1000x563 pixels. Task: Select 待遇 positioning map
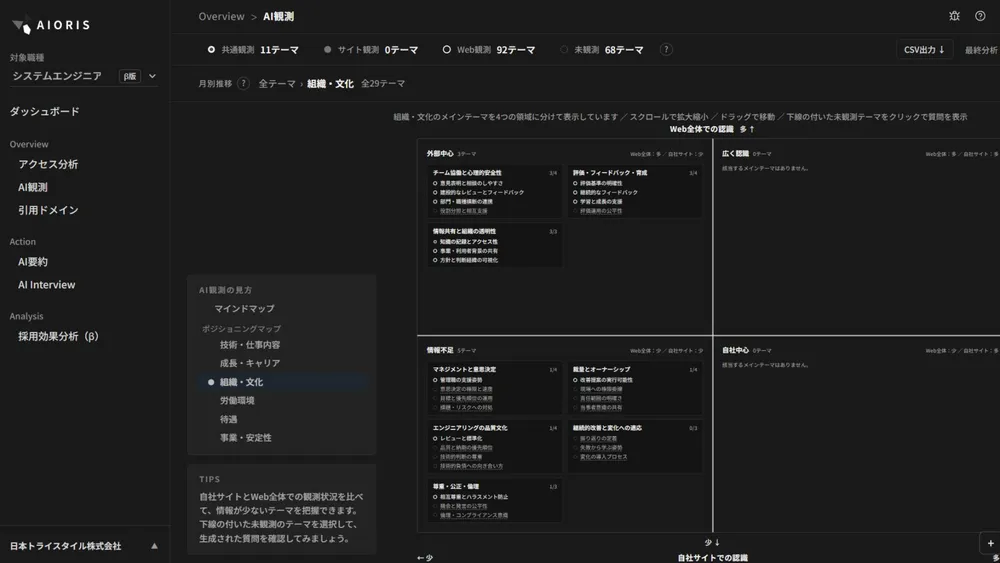pyautogui.click(x=228, y=420)
